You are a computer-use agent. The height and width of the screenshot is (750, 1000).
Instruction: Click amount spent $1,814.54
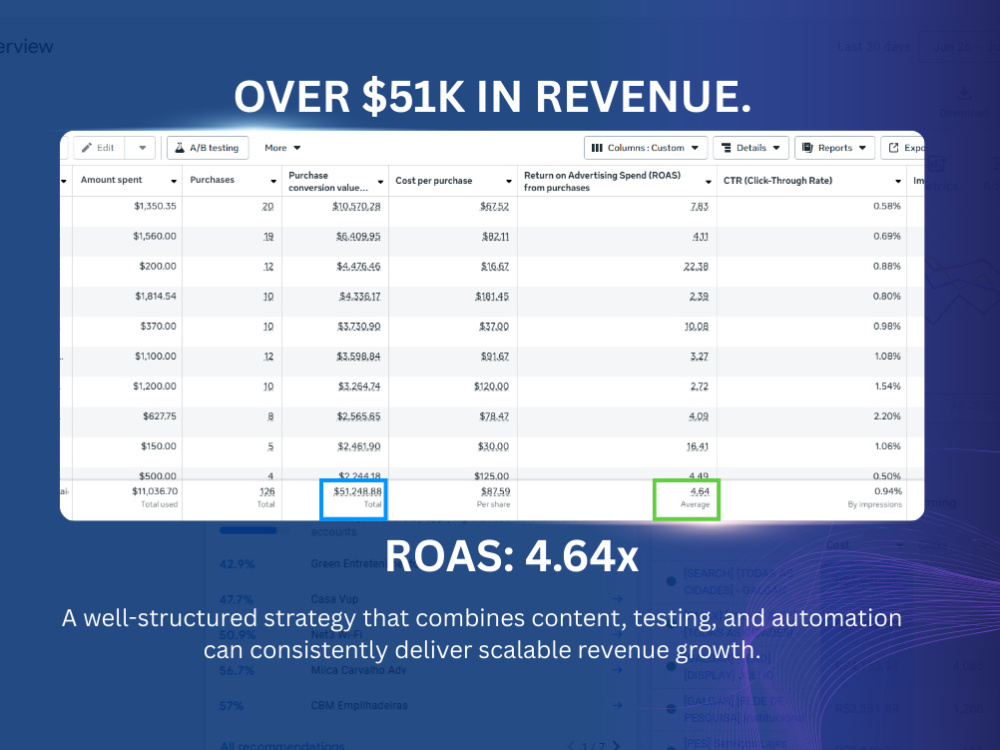[156, 296]
